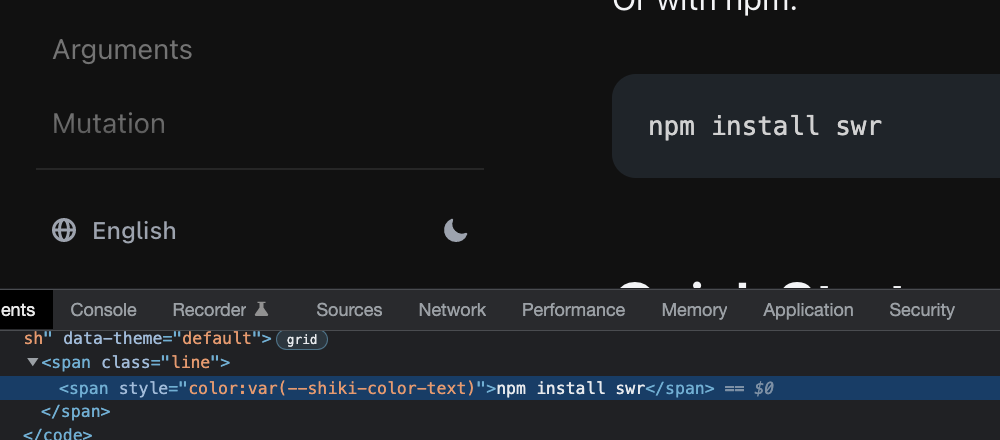Open the Arguments sidebar link

tap(122, 50)
